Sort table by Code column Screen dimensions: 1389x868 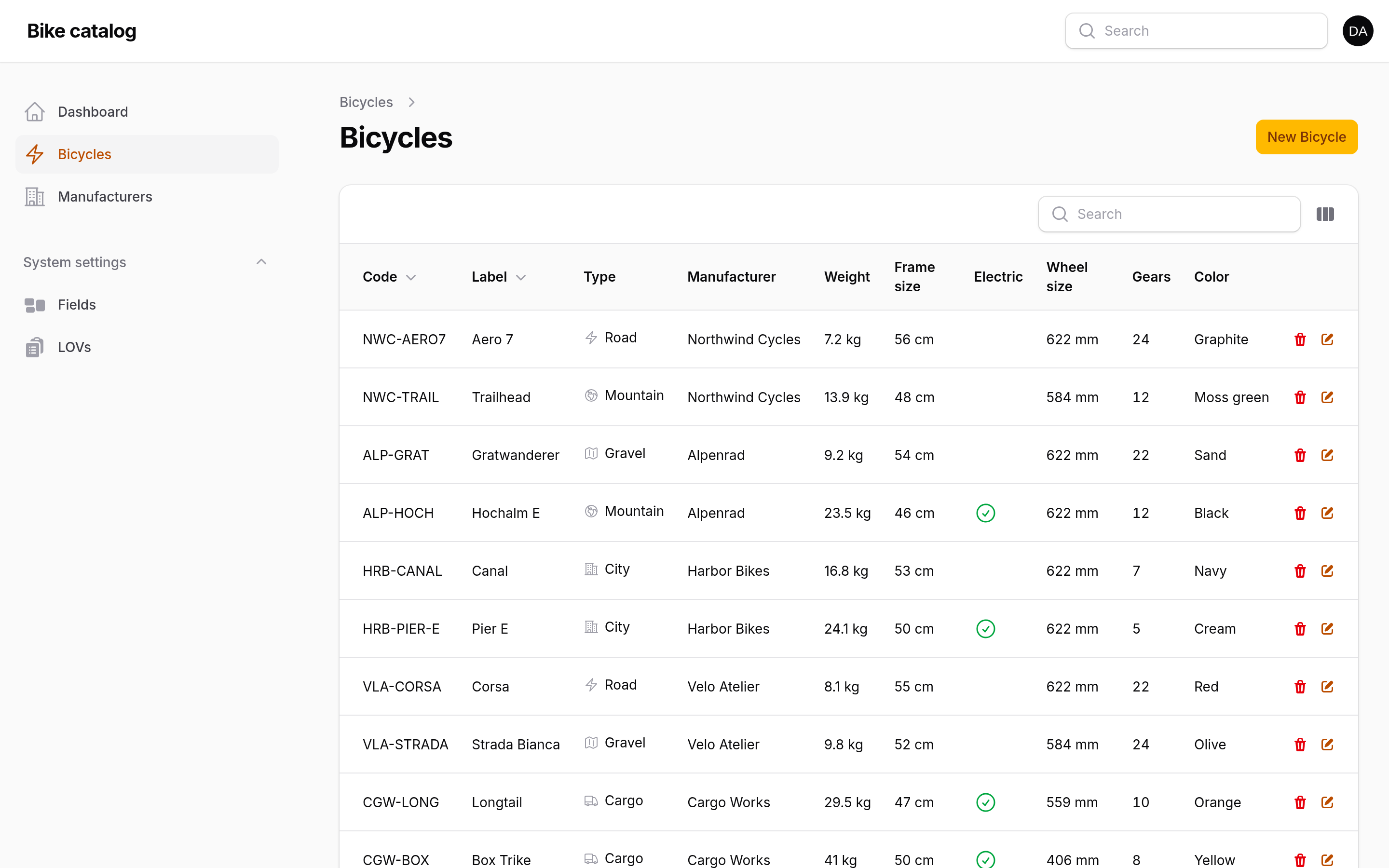tap(389, 277)
